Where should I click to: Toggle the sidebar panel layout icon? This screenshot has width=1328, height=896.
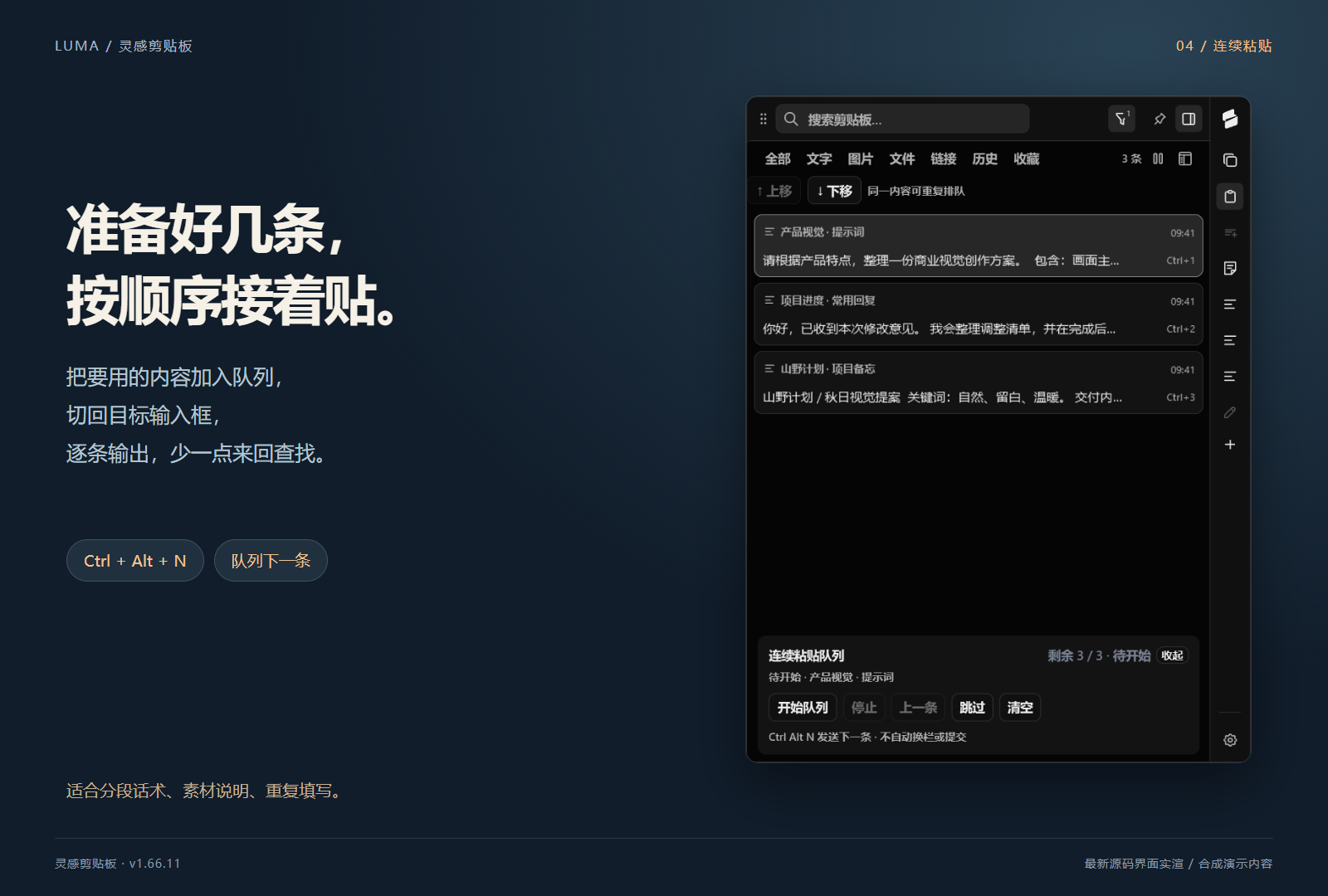click(1189, 119)
